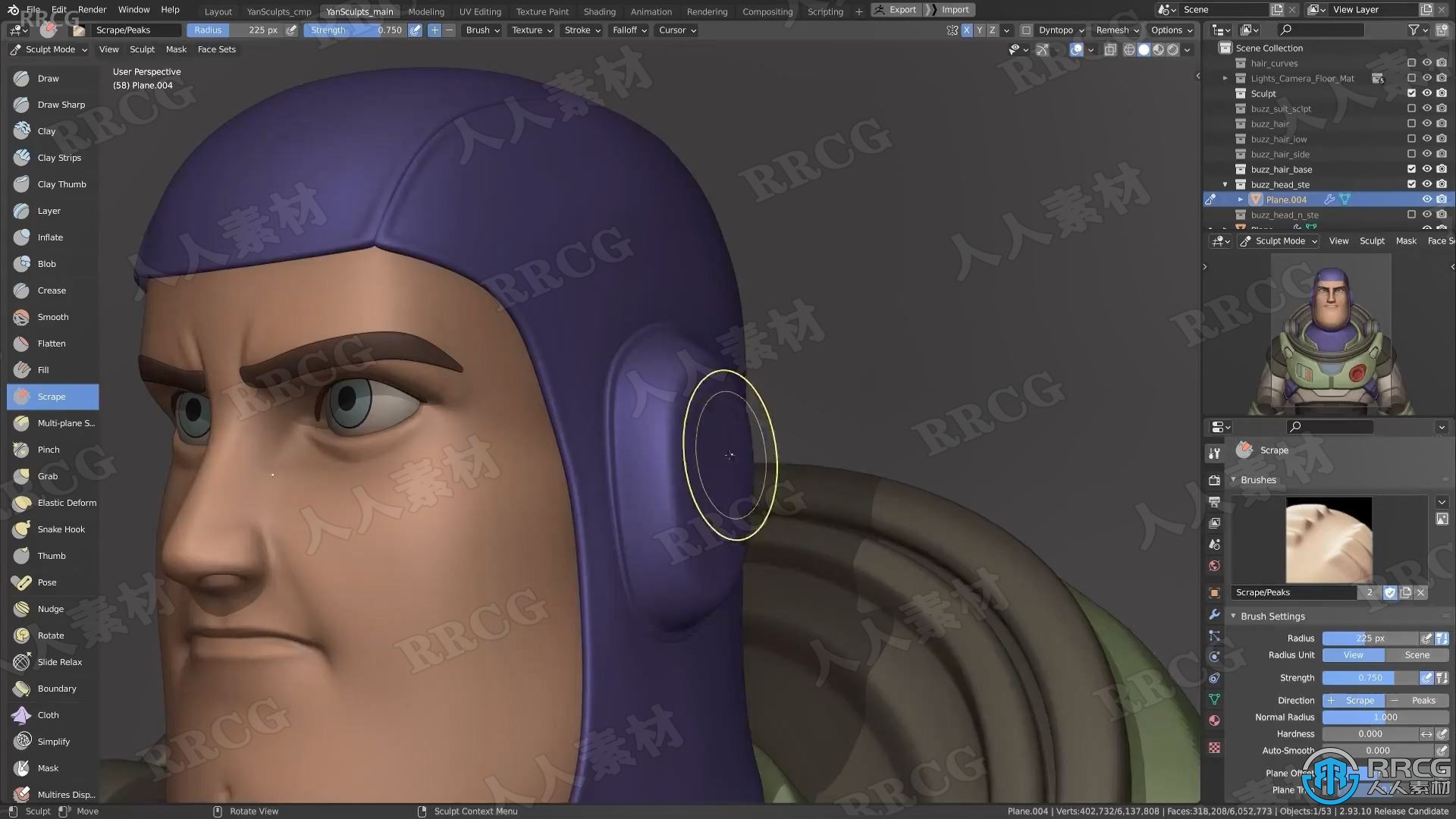The height and width of the screenshot is (819, 1456).
Task: Open the File menu
Action: click(33, 10)
